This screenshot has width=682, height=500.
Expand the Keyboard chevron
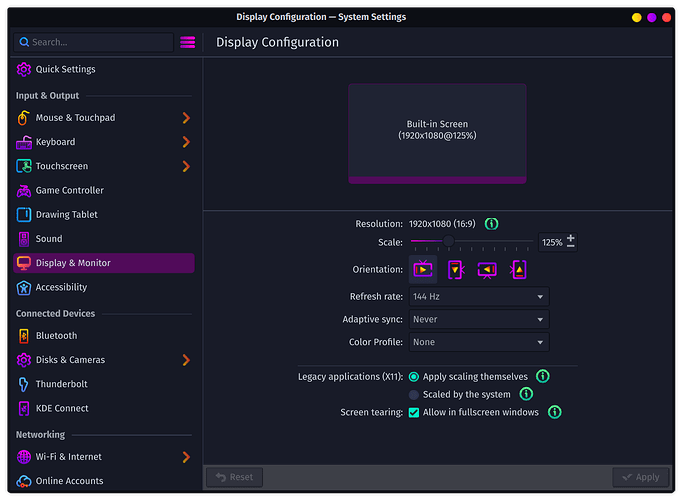tap(186, 142)
